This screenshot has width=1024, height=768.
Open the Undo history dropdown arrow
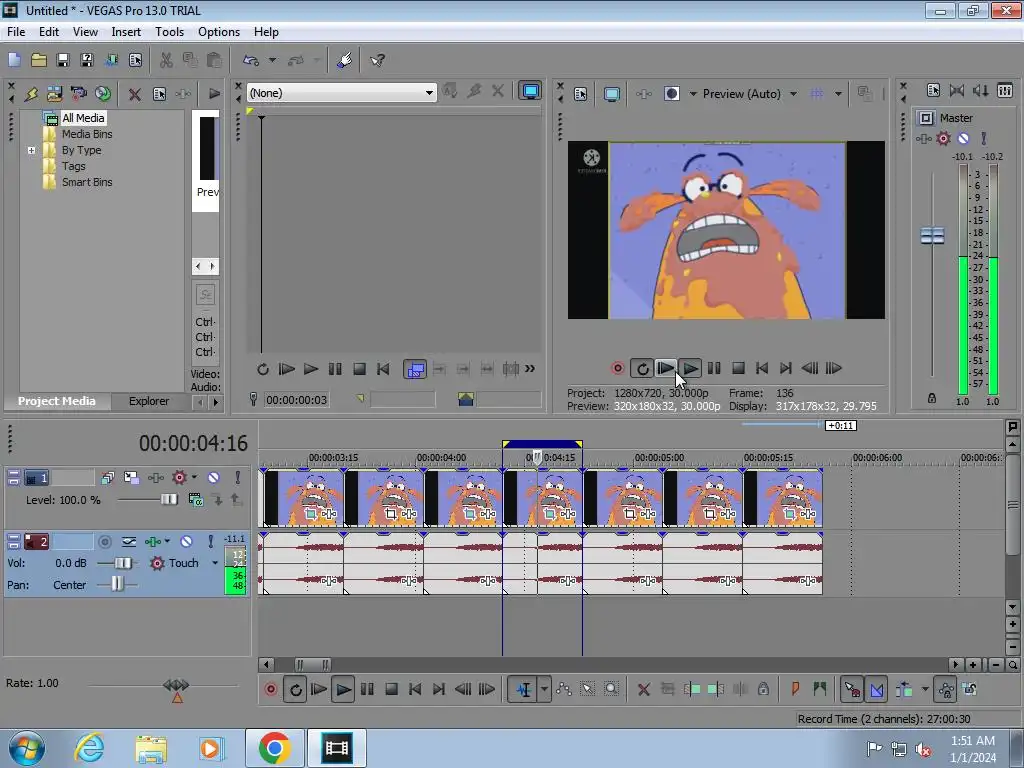click(272, 60)
